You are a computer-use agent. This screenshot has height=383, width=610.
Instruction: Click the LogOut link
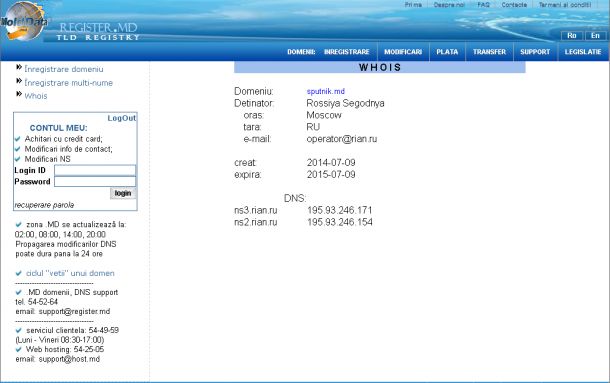122,118
